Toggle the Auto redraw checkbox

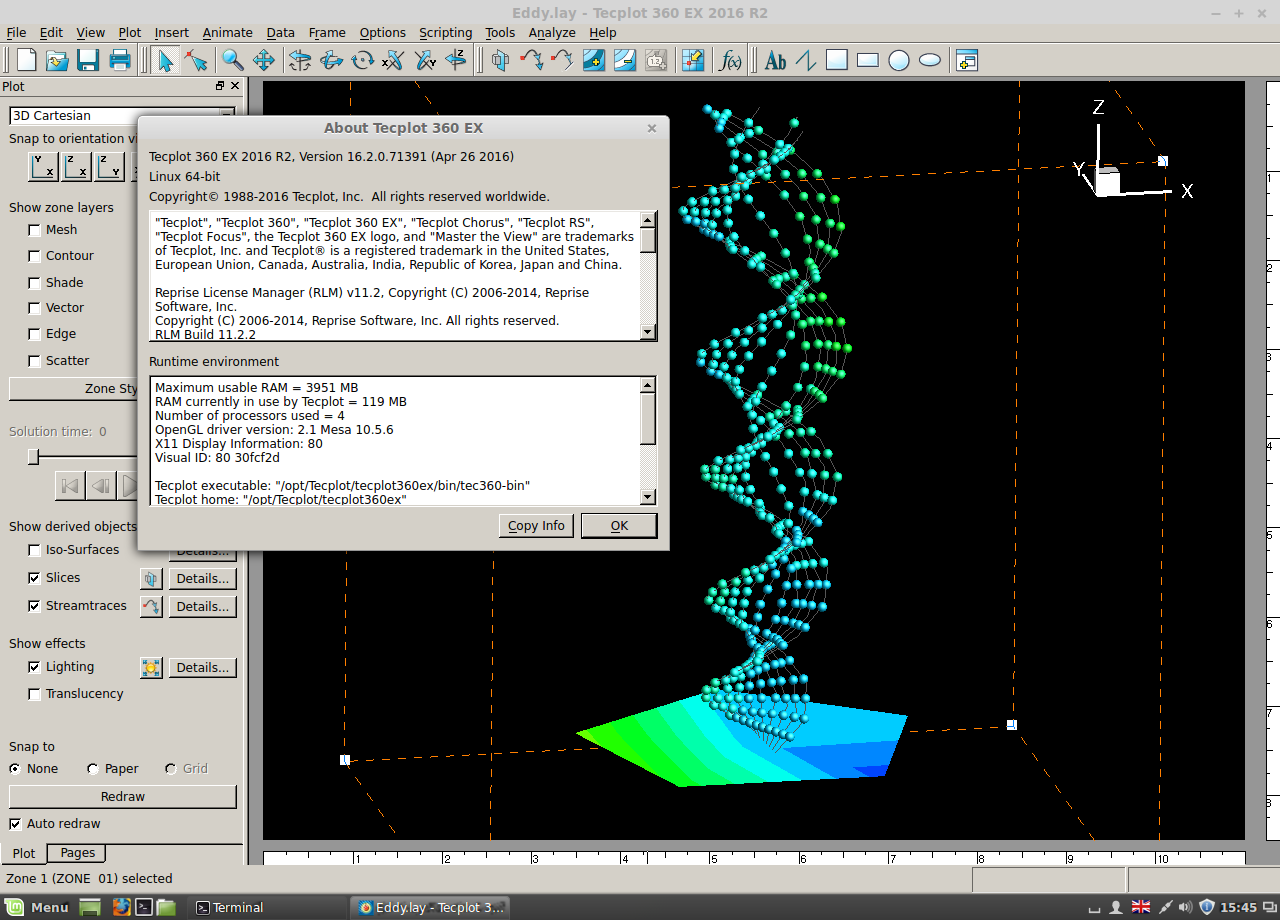click(15, 824)
